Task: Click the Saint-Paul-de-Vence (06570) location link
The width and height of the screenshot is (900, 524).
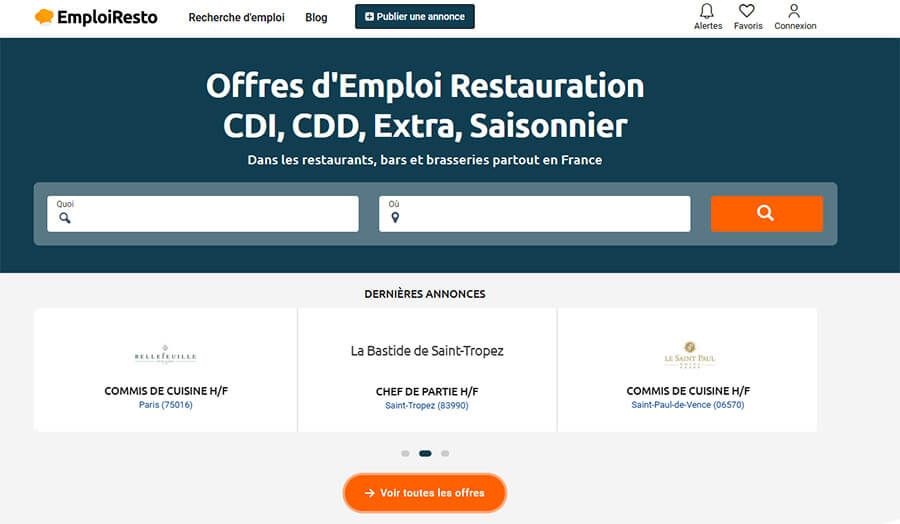Action: click(688, 405)
